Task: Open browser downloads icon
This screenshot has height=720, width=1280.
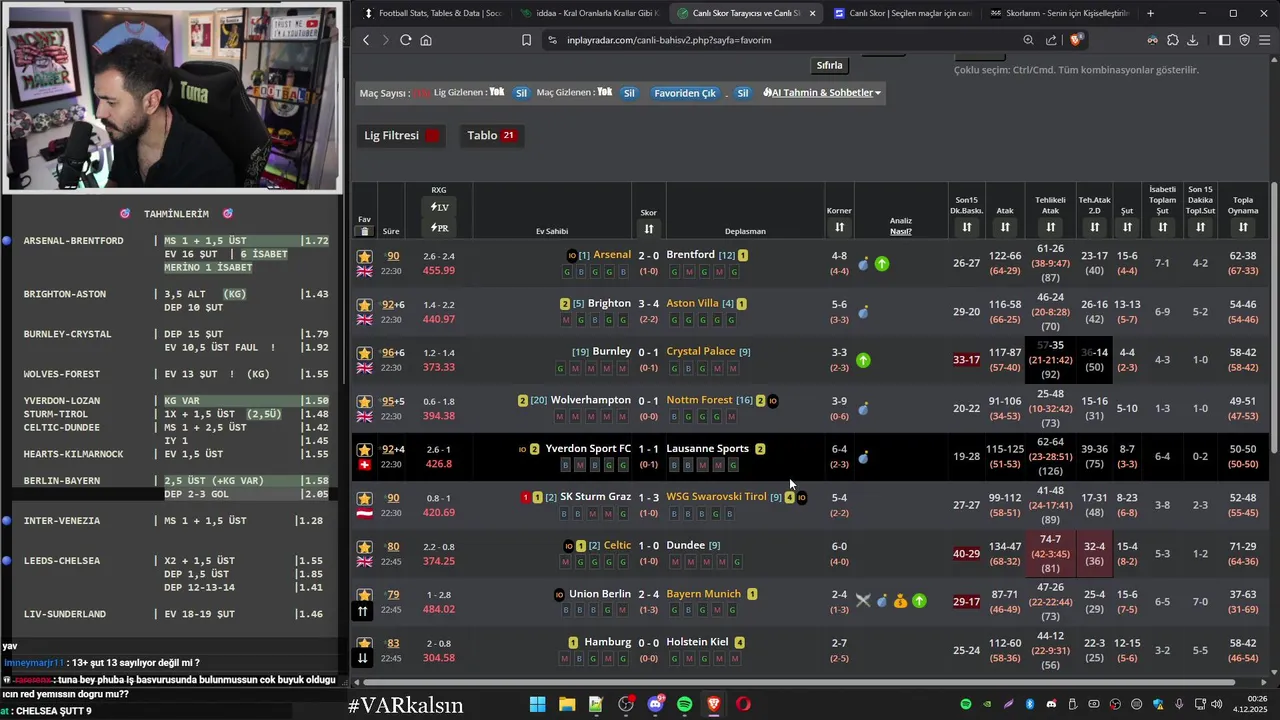Action: pos(1192,40)
